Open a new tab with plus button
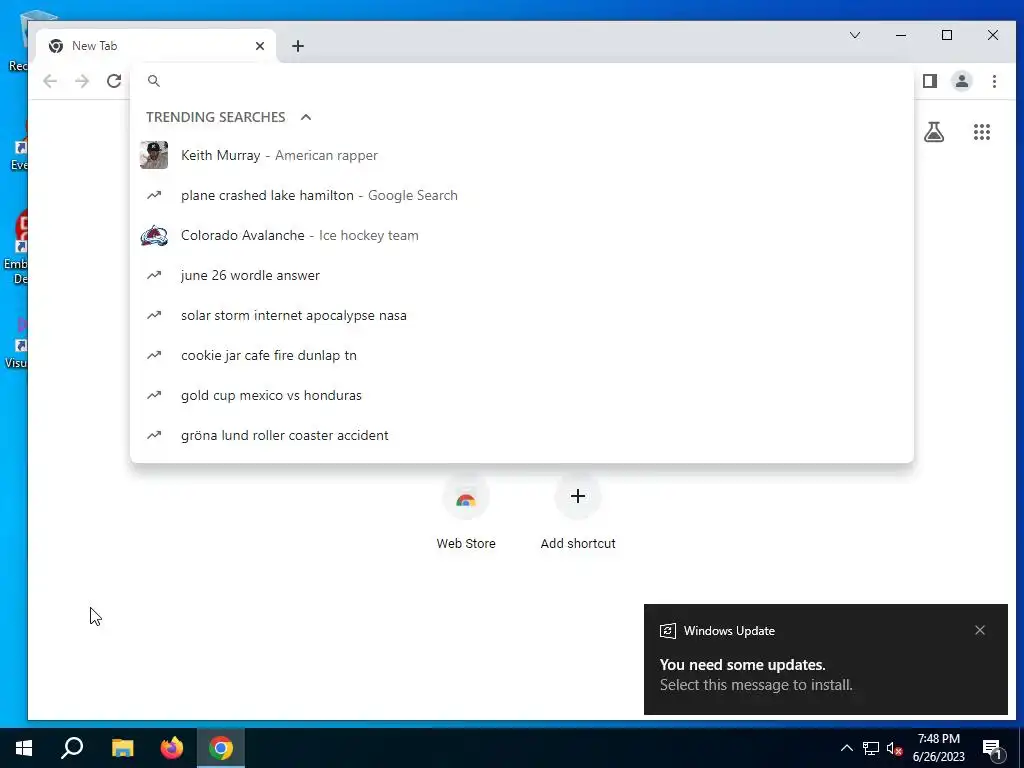Screen dimensions: 1024x768 [298, 46]
